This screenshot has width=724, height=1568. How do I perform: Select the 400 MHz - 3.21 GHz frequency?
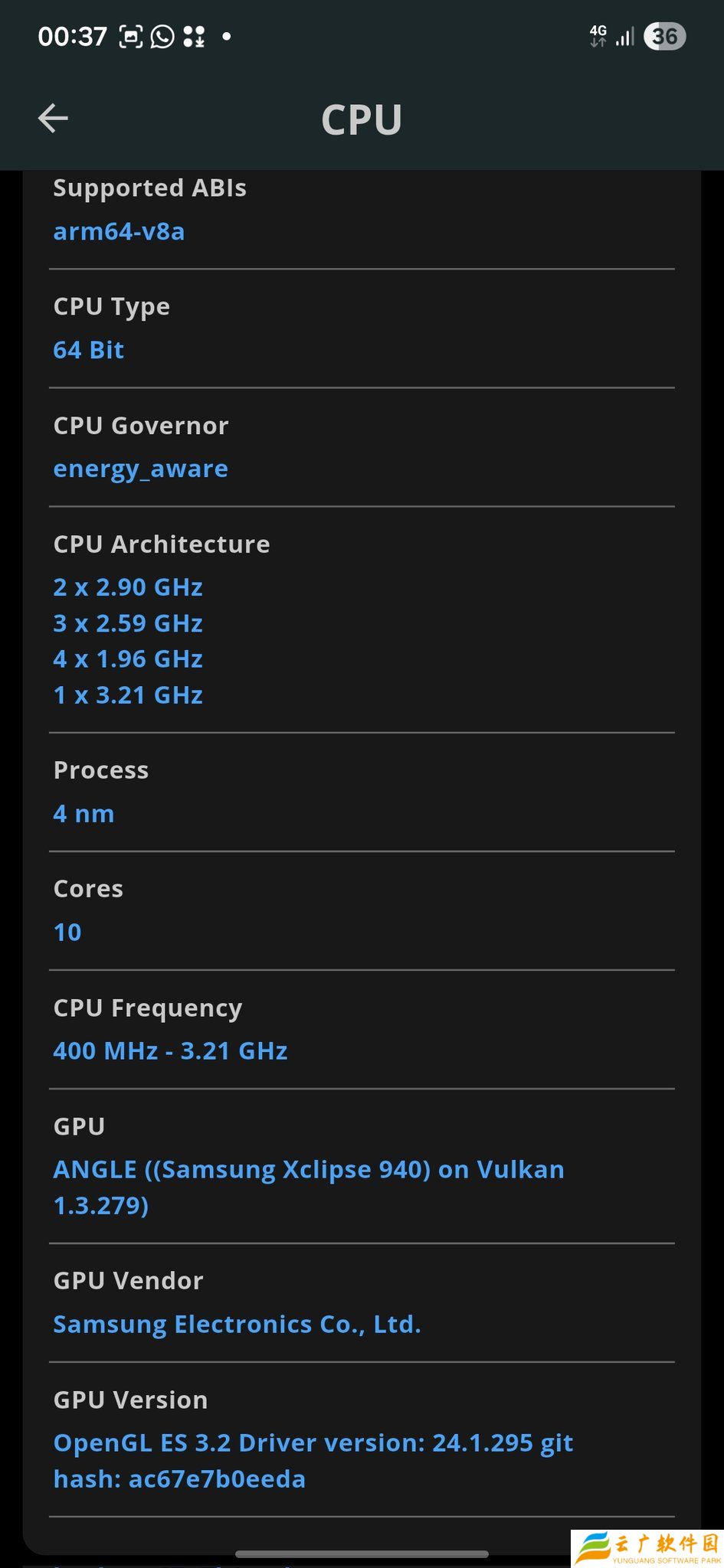tap(170, 1051)
